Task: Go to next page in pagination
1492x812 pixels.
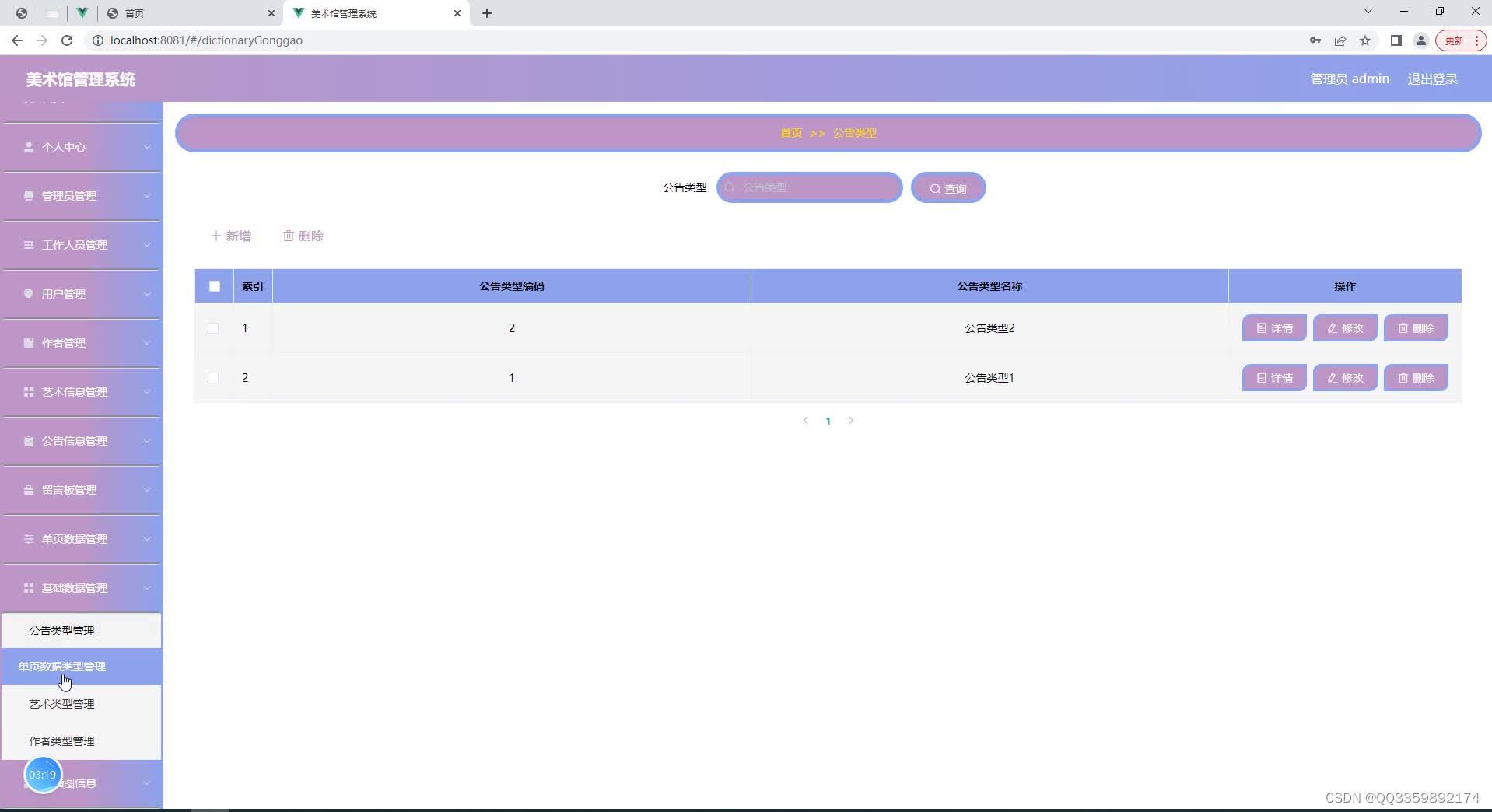Action: 851,421
